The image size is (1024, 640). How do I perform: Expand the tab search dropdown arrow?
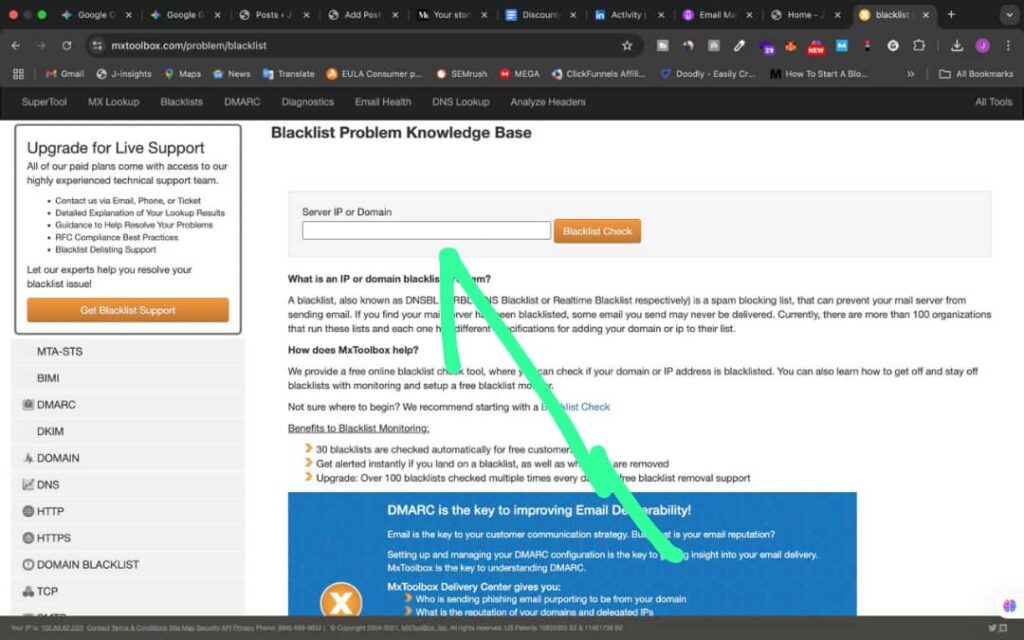click(1008, 14)
